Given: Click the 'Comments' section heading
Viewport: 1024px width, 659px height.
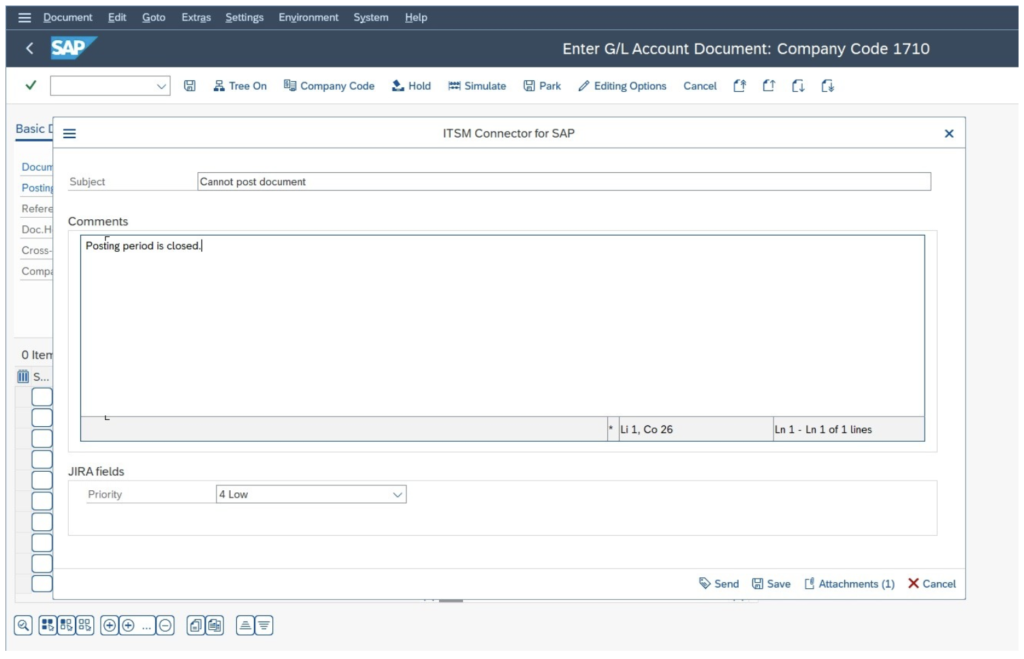Looking at the screenshot, I should (x=98, y=221).
